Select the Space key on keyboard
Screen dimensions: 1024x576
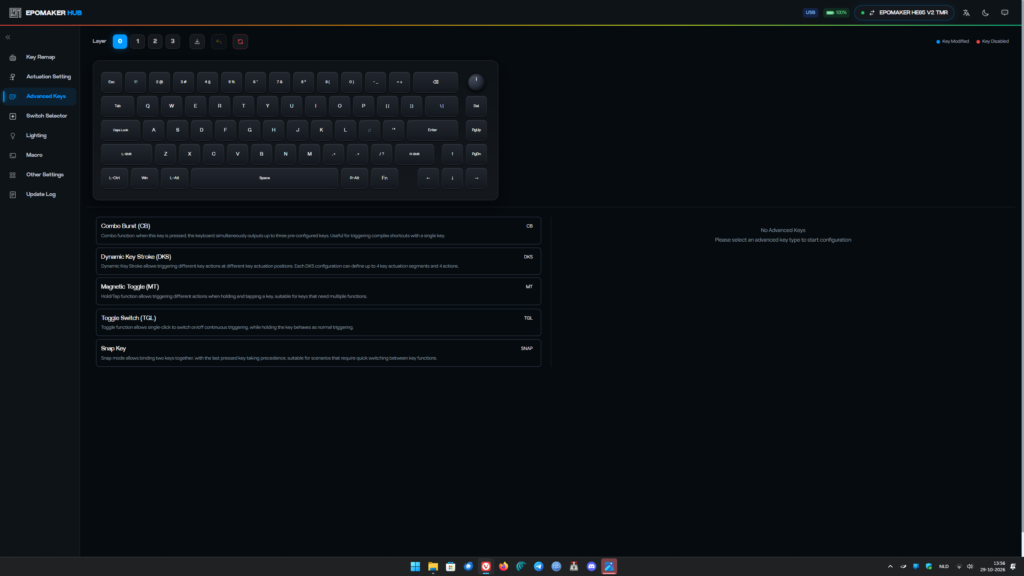click(264, 178)
